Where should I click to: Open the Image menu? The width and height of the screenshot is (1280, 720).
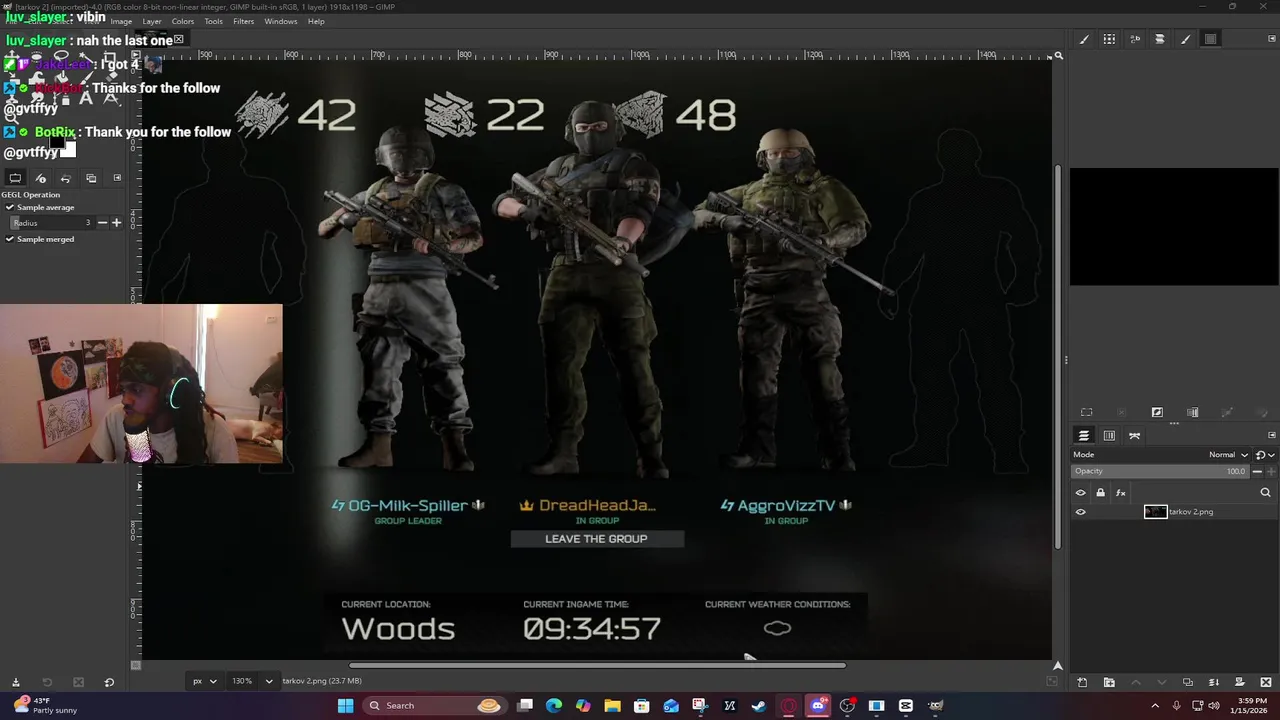pos(121,21)
